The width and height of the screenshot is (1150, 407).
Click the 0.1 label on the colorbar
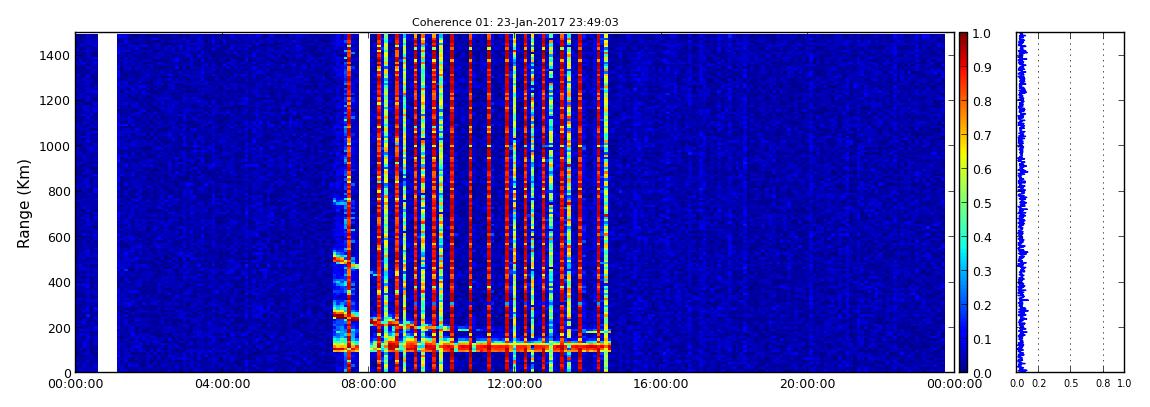pyautogui.click(x=981, y=340)
